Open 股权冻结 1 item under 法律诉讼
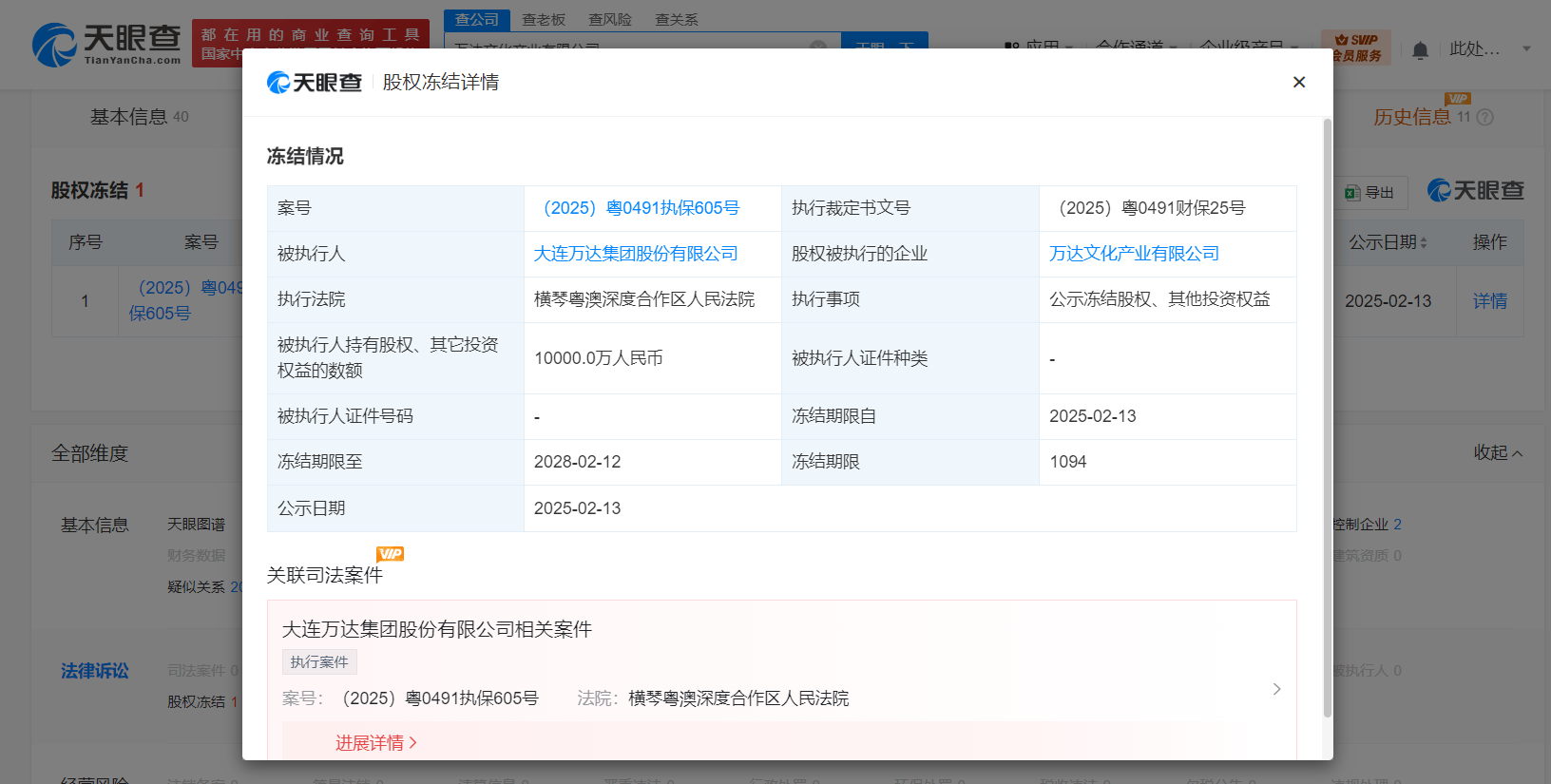 (x=202, y=701)
